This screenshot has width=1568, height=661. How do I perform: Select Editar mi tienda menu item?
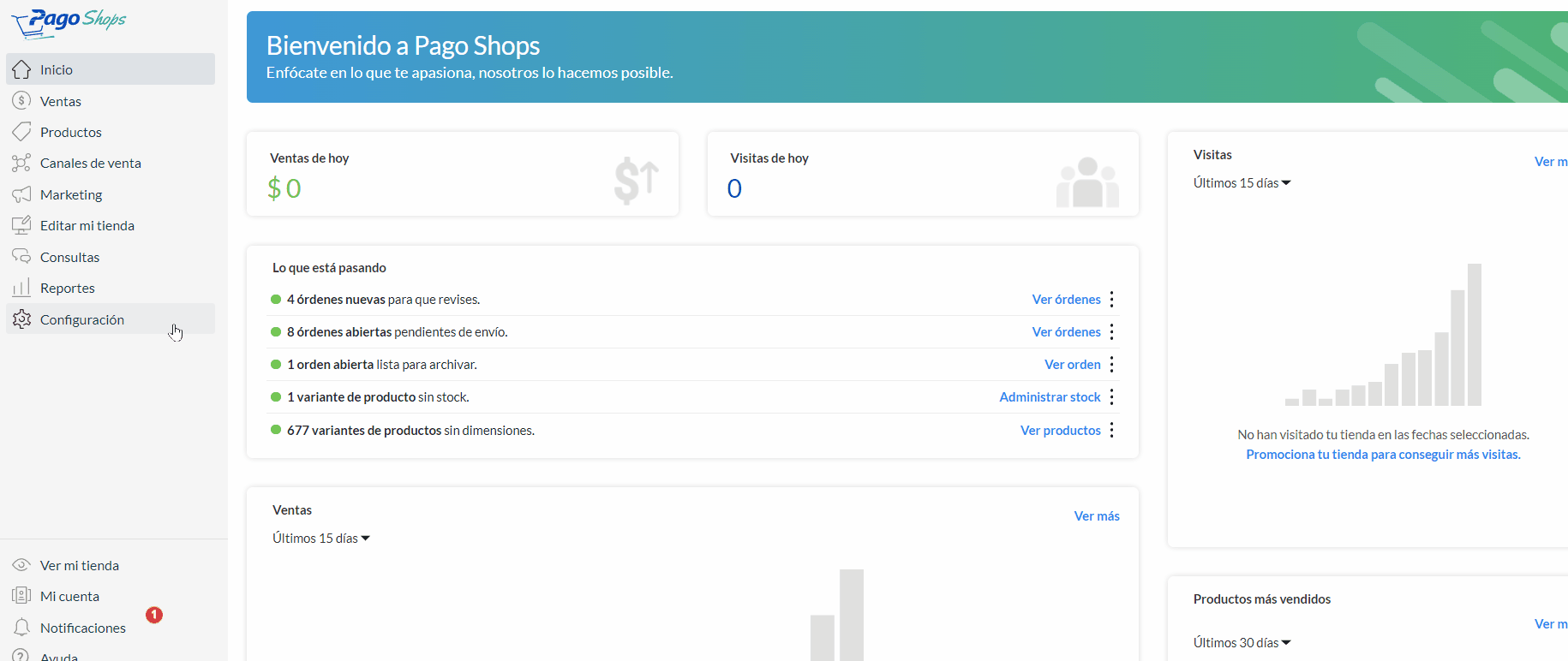tap(111, 225)
